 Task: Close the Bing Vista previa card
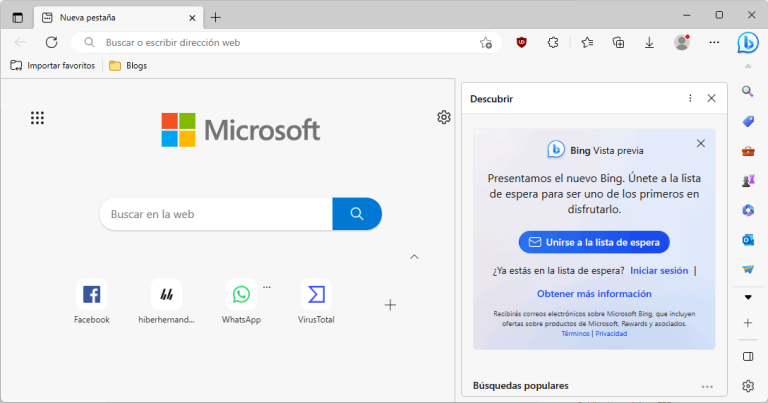click(700, 144)
